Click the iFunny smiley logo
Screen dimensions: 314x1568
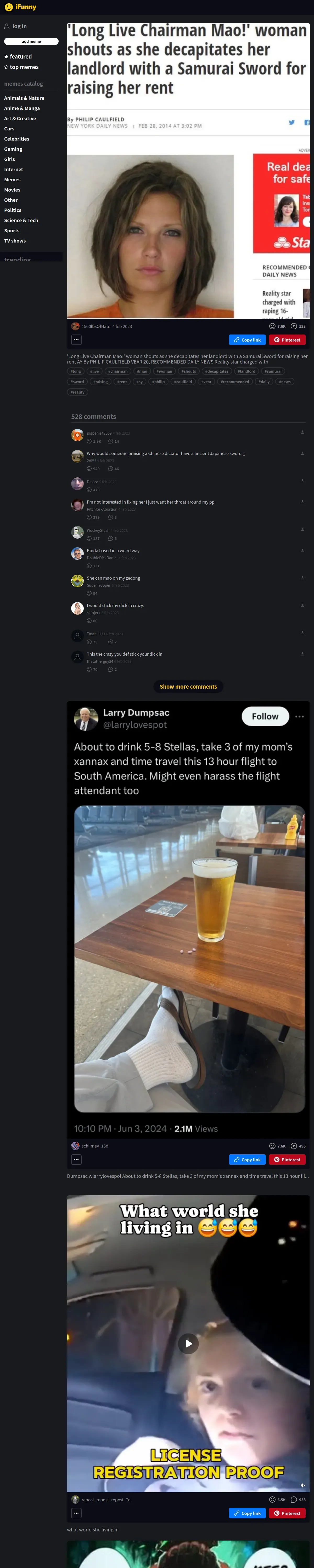point(9,7)
